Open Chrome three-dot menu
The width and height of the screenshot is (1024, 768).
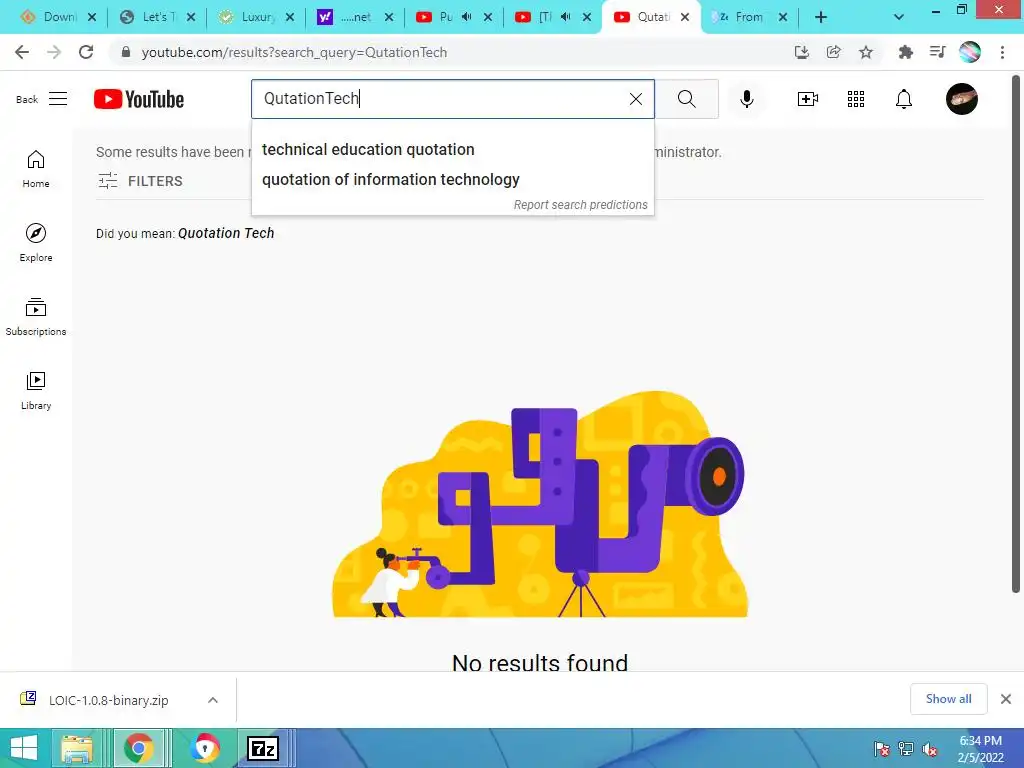[x=1002, y=52]
